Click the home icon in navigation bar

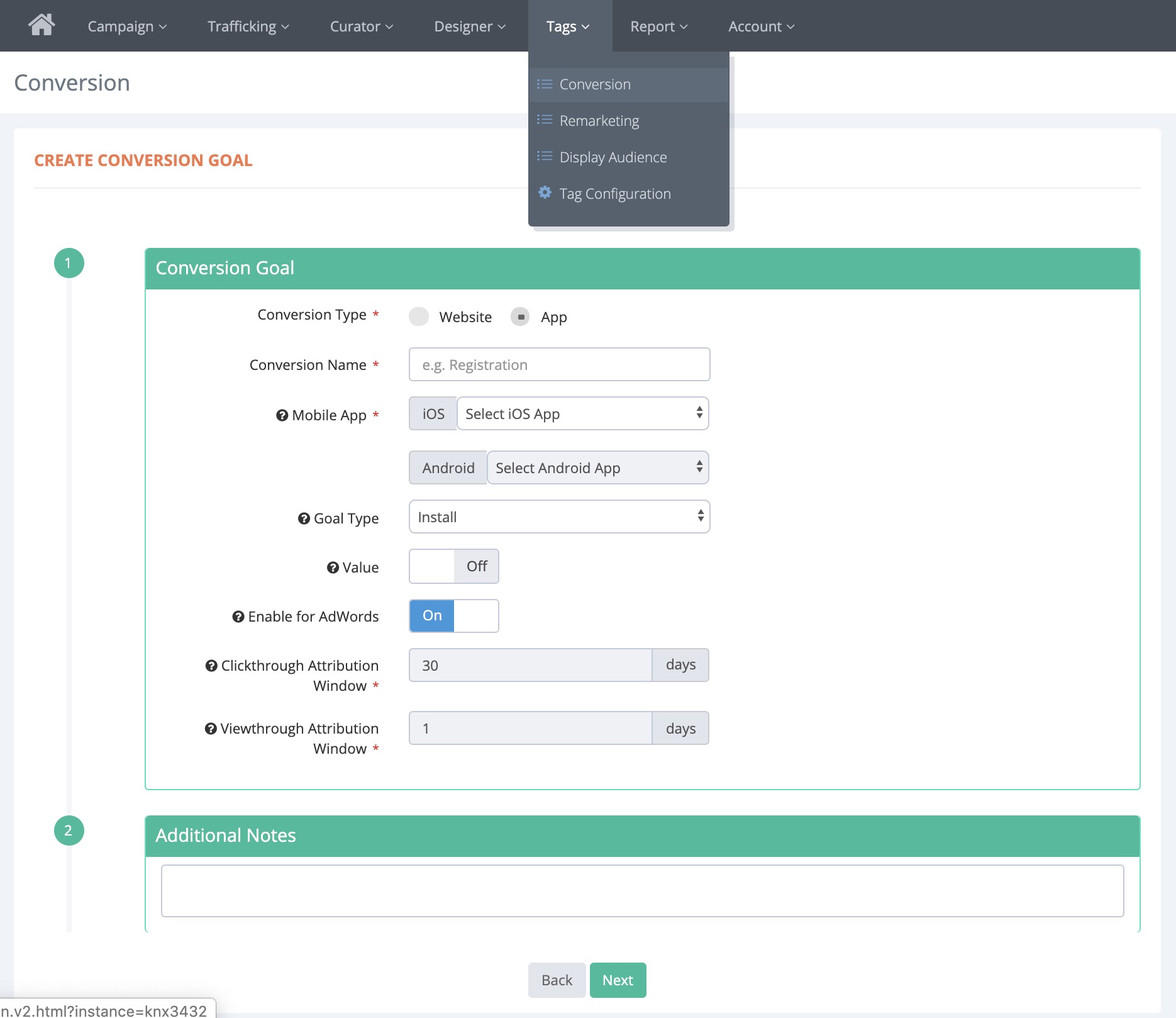(x=42, y=25)
